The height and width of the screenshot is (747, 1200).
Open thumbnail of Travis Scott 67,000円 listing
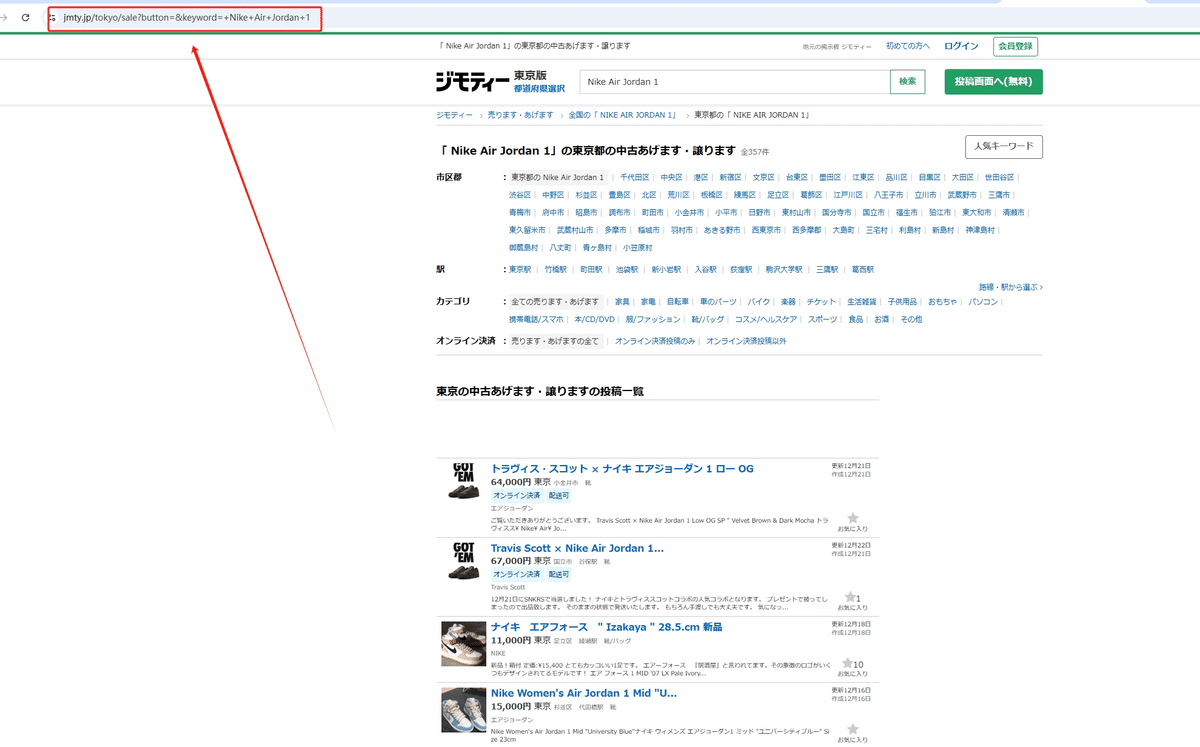[463, 561]
